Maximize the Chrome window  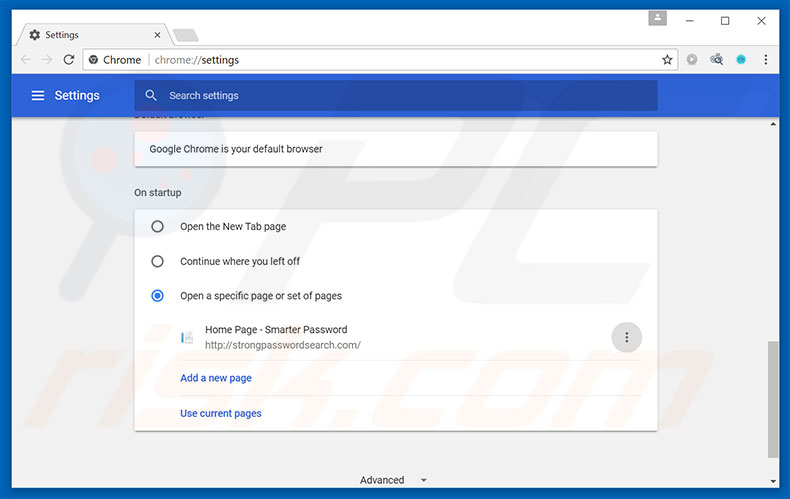pyautogui.click(x=725, y=21)
